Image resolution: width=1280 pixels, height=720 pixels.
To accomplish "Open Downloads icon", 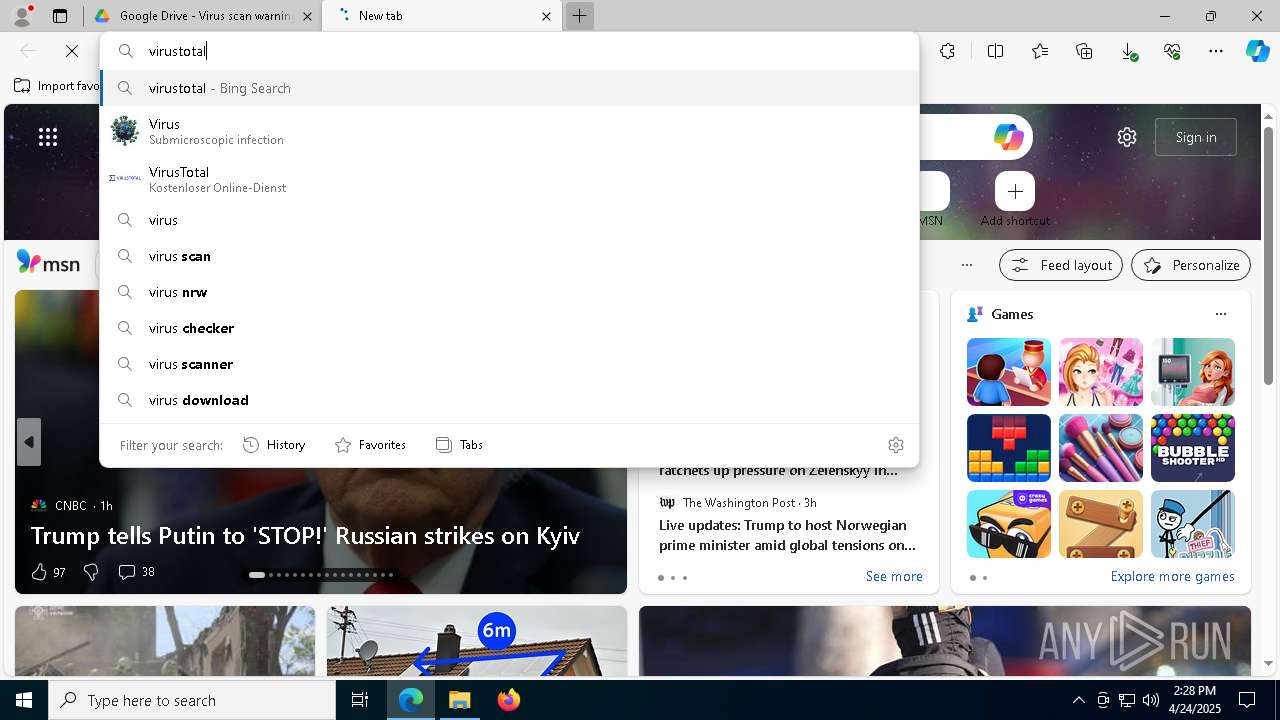I will tap(1128, 51).
